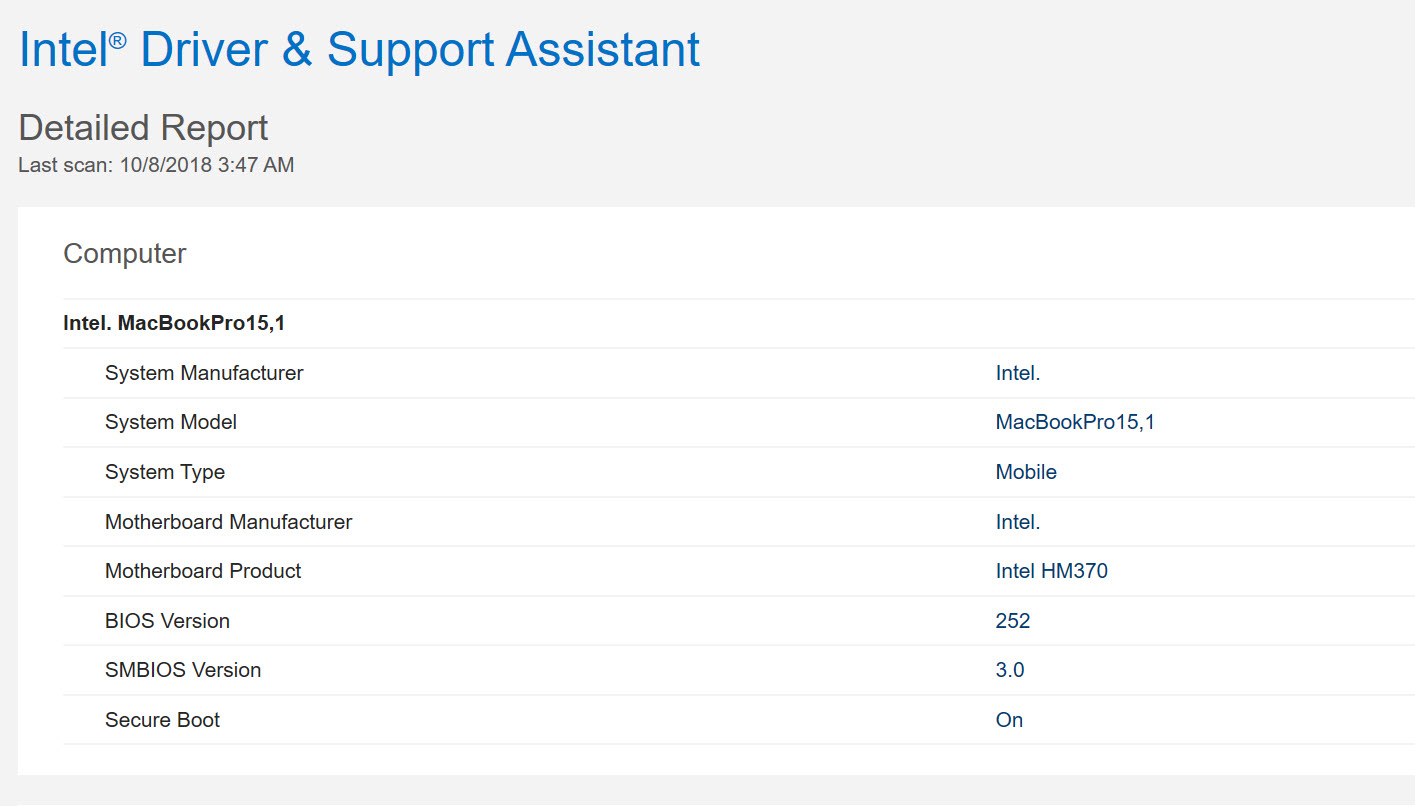Select the Intel HM370 value

point(1051,571)
